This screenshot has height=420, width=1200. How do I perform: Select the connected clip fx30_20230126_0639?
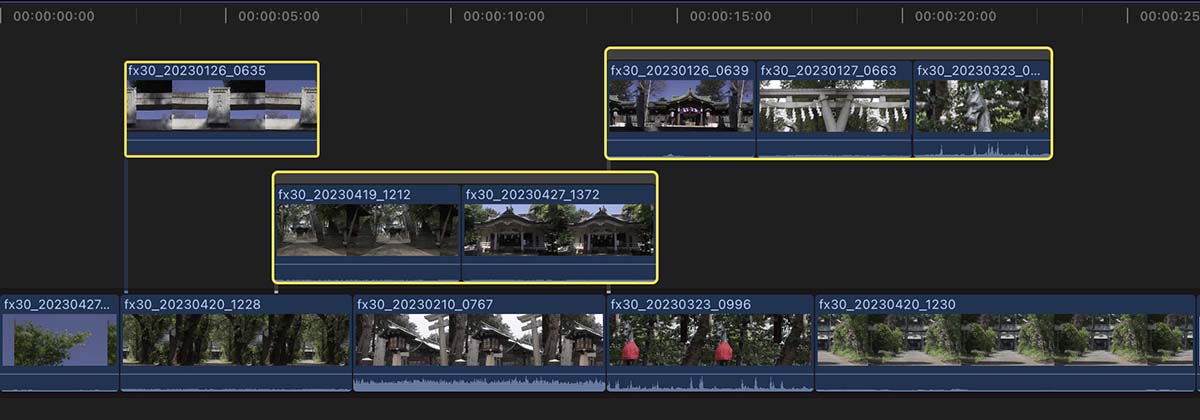tap(681, 109)
